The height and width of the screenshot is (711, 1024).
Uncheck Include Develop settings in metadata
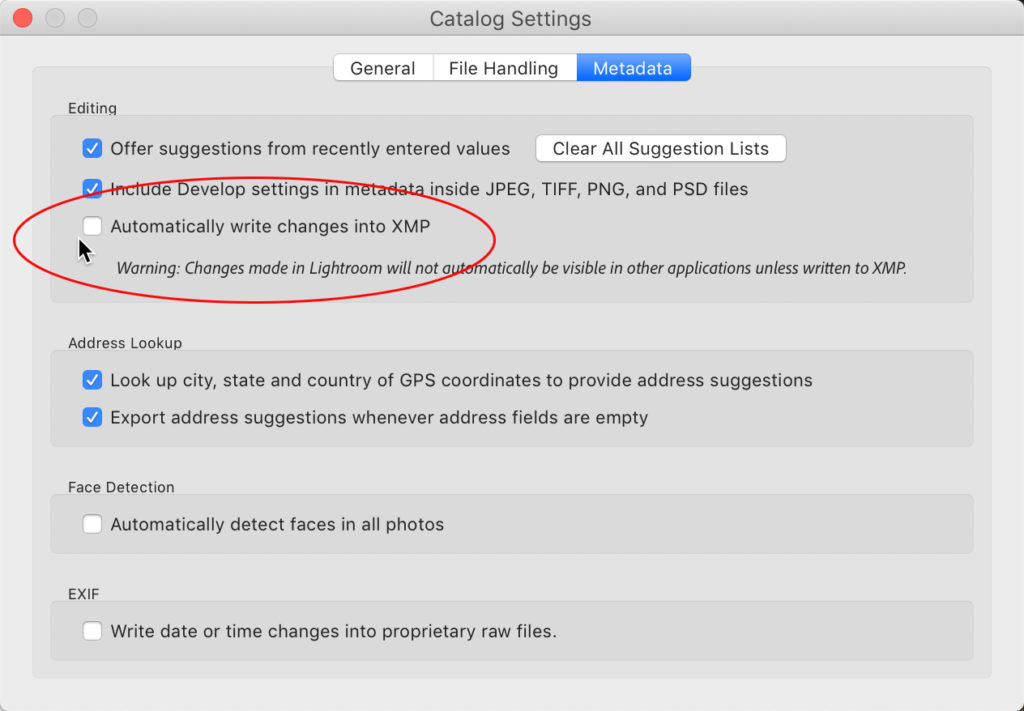coord(92,188)
